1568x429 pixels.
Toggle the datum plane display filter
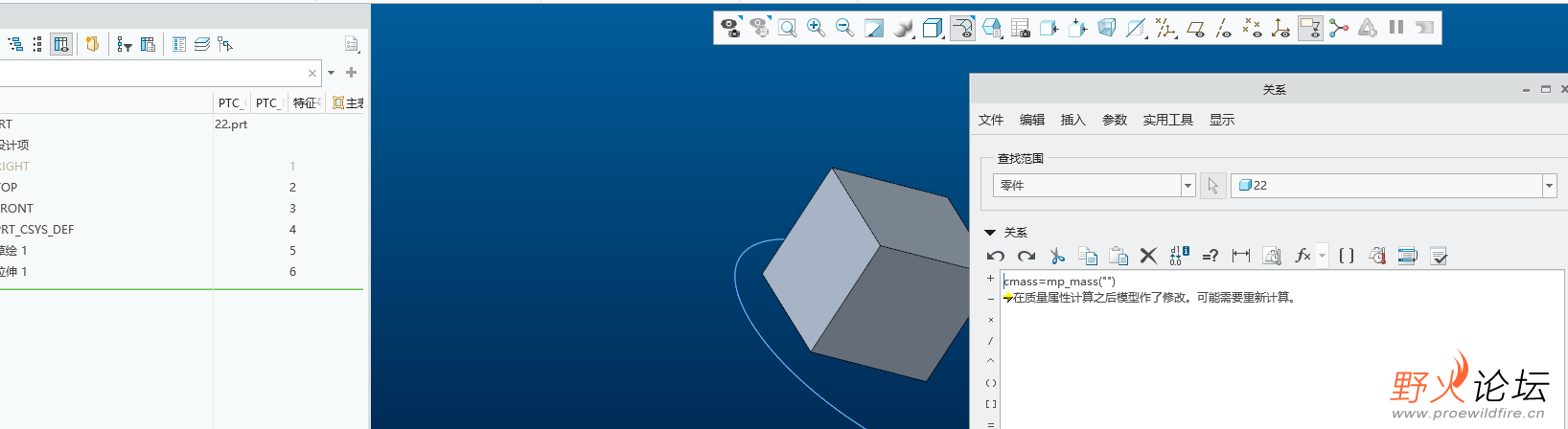pyautogui.click(x=1195, y=28)
